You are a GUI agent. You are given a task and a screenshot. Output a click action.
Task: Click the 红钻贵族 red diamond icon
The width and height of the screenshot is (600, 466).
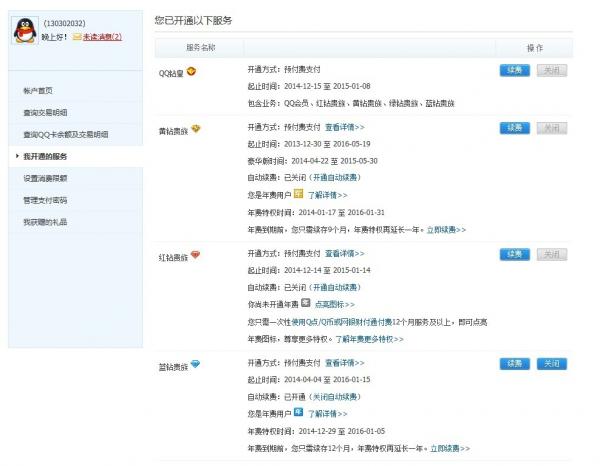click(195, 255)
